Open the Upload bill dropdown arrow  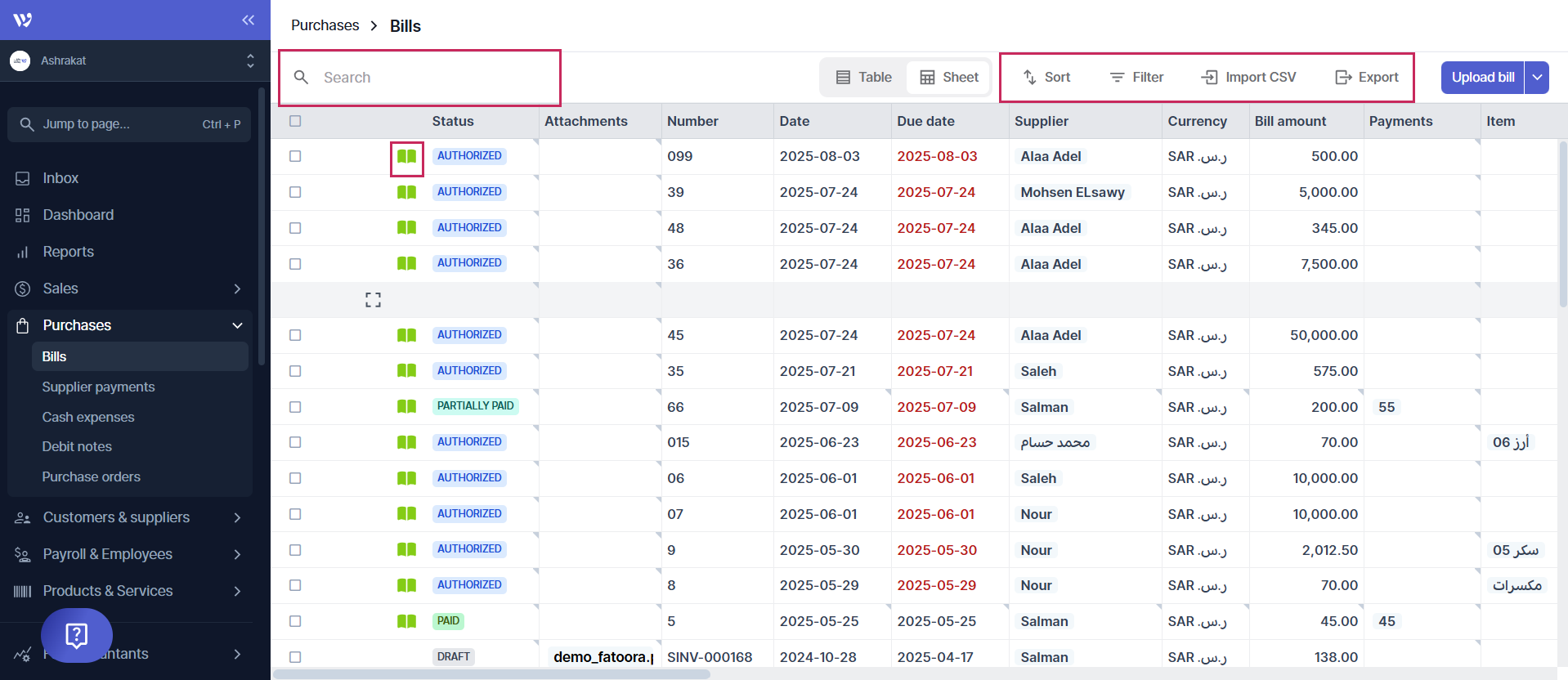coord(1537,78)
